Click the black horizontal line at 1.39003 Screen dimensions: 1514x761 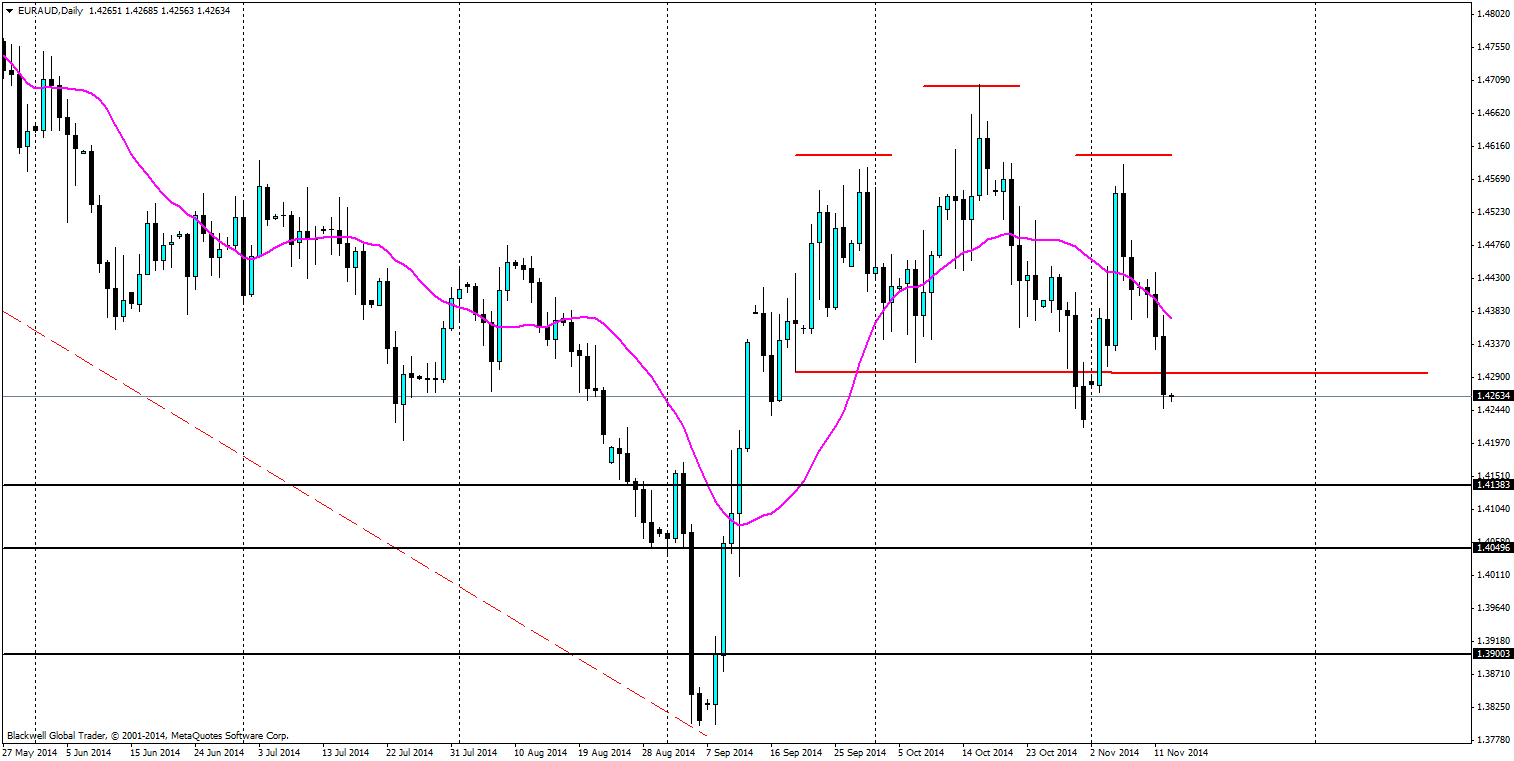737,654
